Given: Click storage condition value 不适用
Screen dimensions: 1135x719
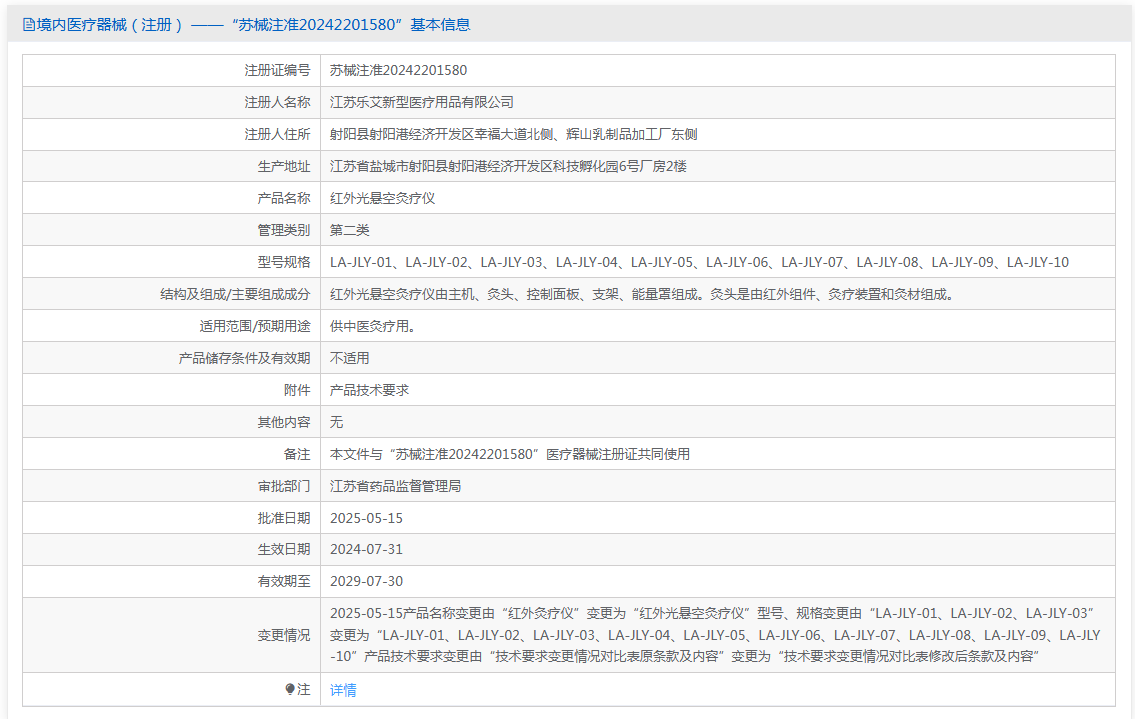Looking at the screenshot, I should (350, 358).
